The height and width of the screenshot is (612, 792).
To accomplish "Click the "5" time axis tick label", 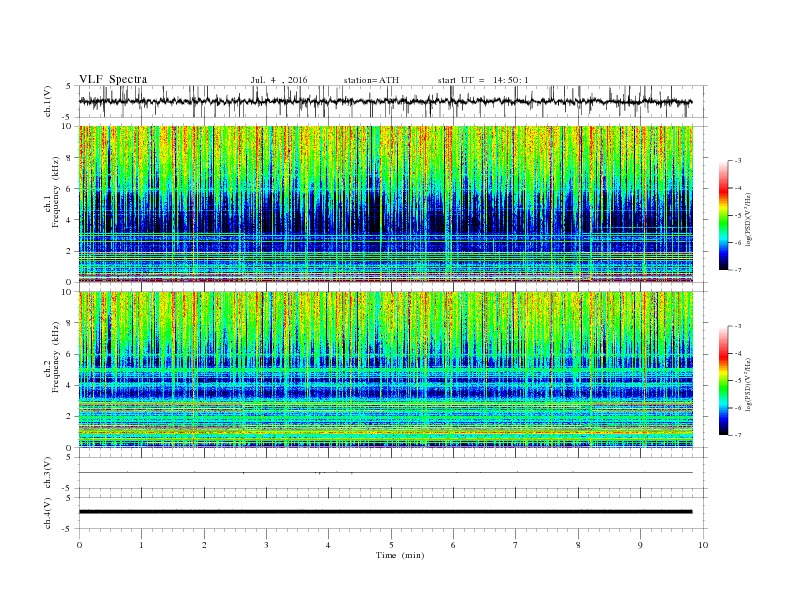I will pyautogui.click(x=391, y=545).
